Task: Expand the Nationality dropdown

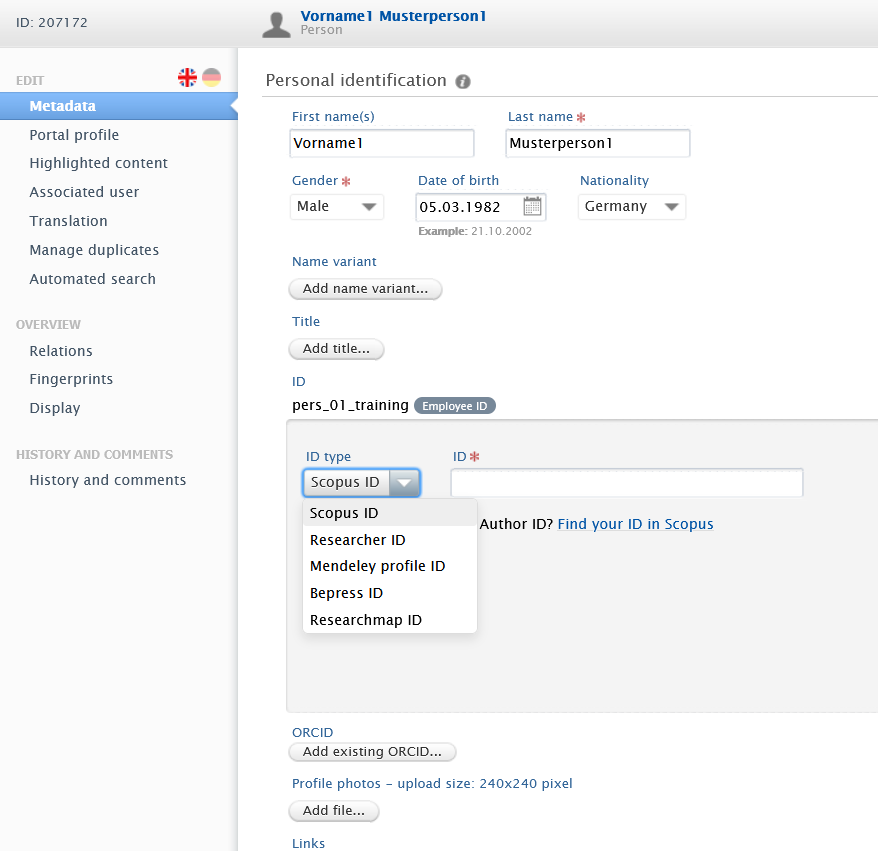Action: click(631, 207)
